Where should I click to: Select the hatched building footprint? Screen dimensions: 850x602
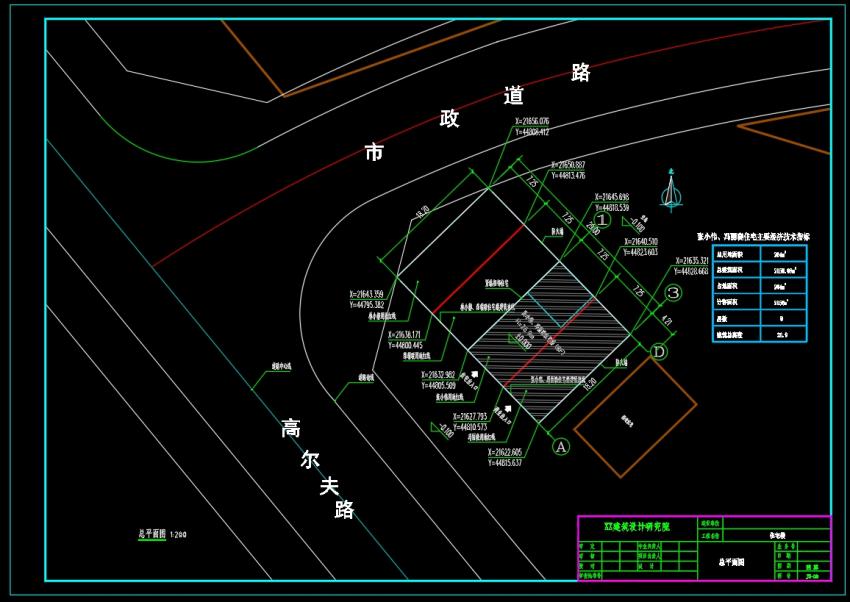[x=549, y=342]
